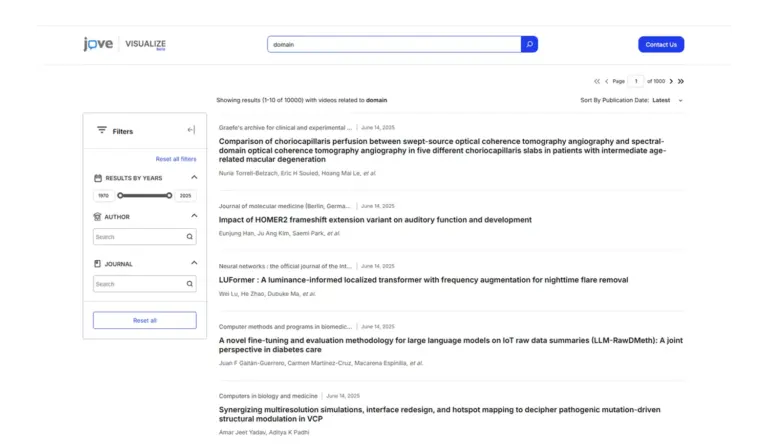
Task: Click the 2025 end year field
Action: pyautogui.click(x=185, y=196)
